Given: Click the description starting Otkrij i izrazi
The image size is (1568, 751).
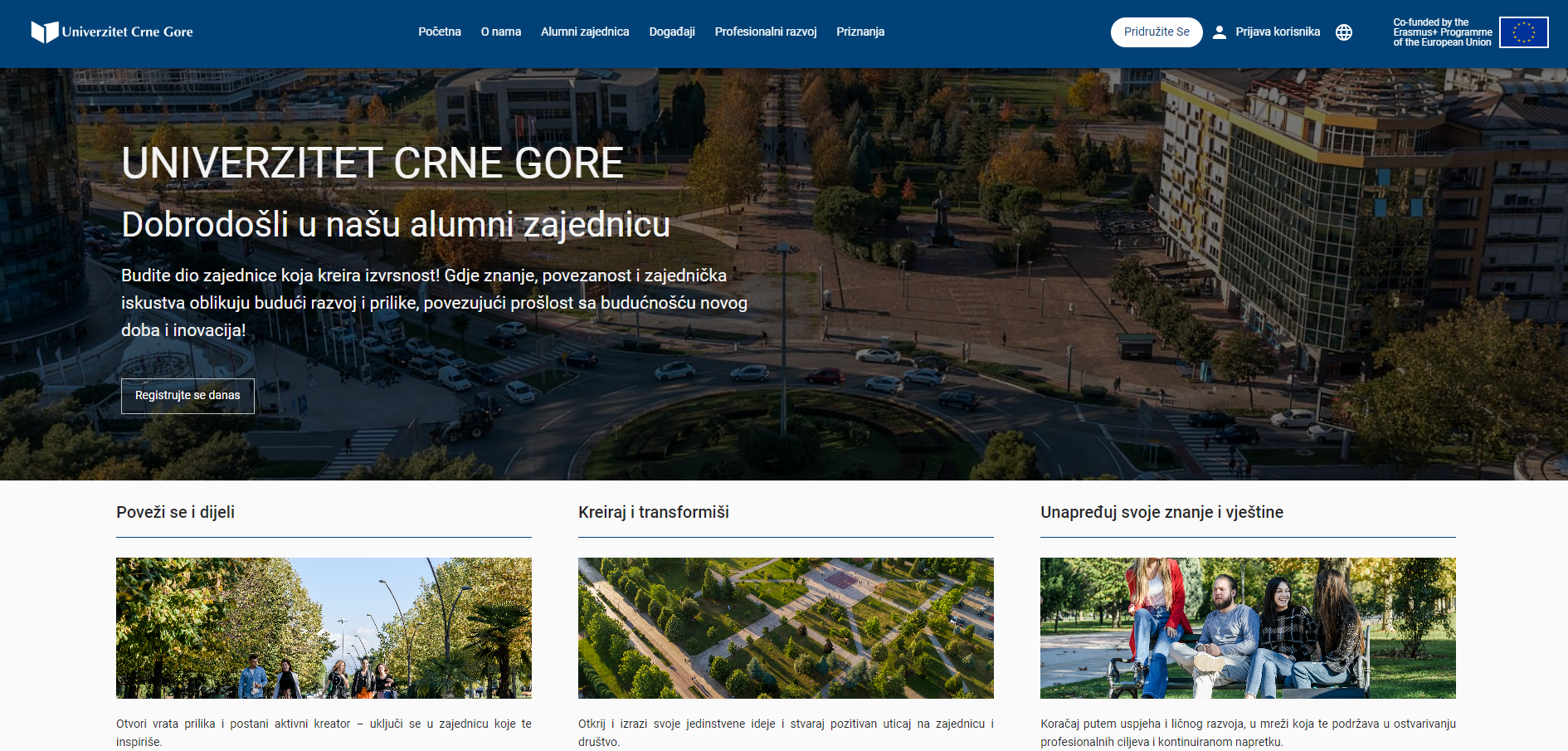Looking at the screenshot, I should click(x=786, y=733).
